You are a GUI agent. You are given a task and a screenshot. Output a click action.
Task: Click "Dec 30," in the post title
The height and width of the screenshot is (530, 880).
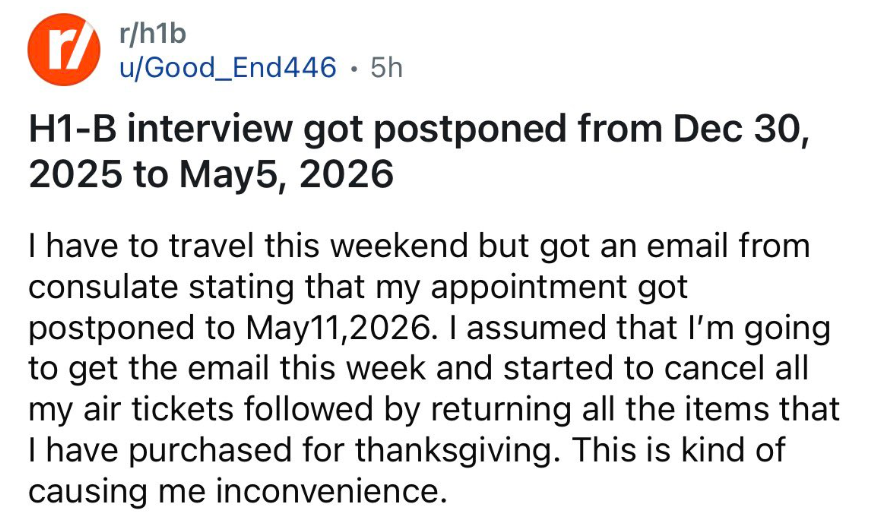point(741,131)
